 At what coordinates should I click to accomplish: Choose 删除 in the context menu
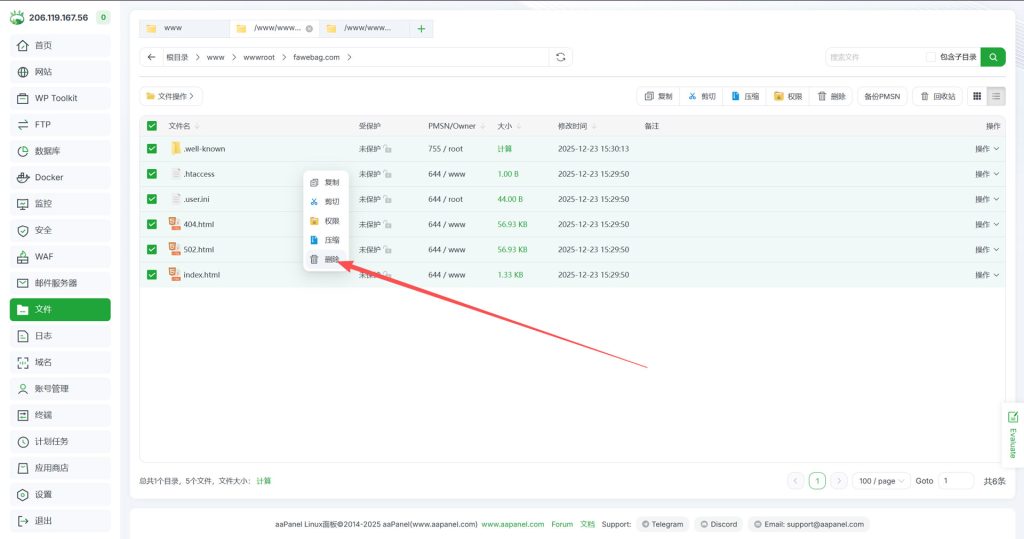326,259
